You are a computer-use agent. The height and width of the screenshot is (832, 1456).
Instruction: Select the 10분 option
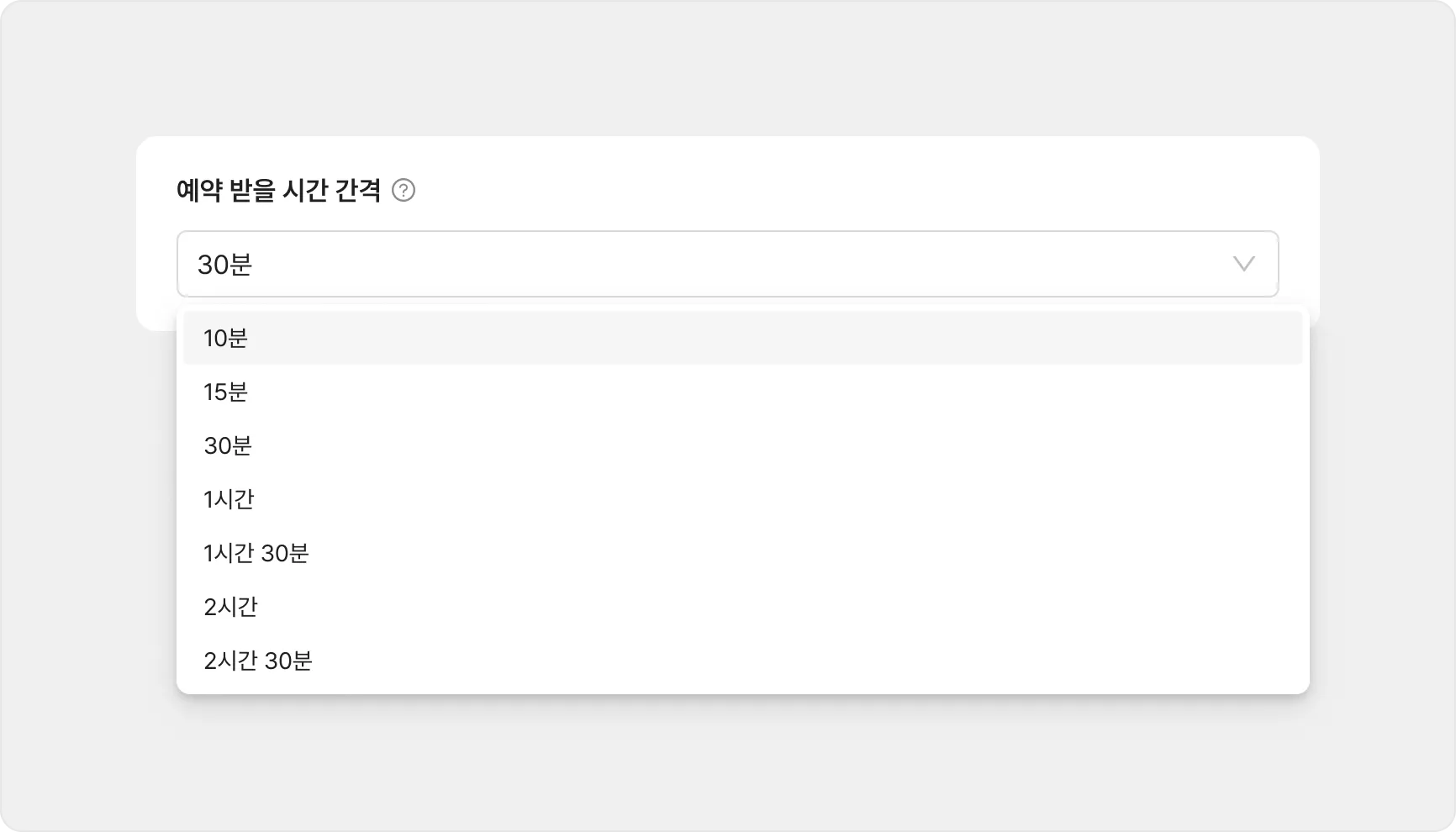(x=743, y=338)
